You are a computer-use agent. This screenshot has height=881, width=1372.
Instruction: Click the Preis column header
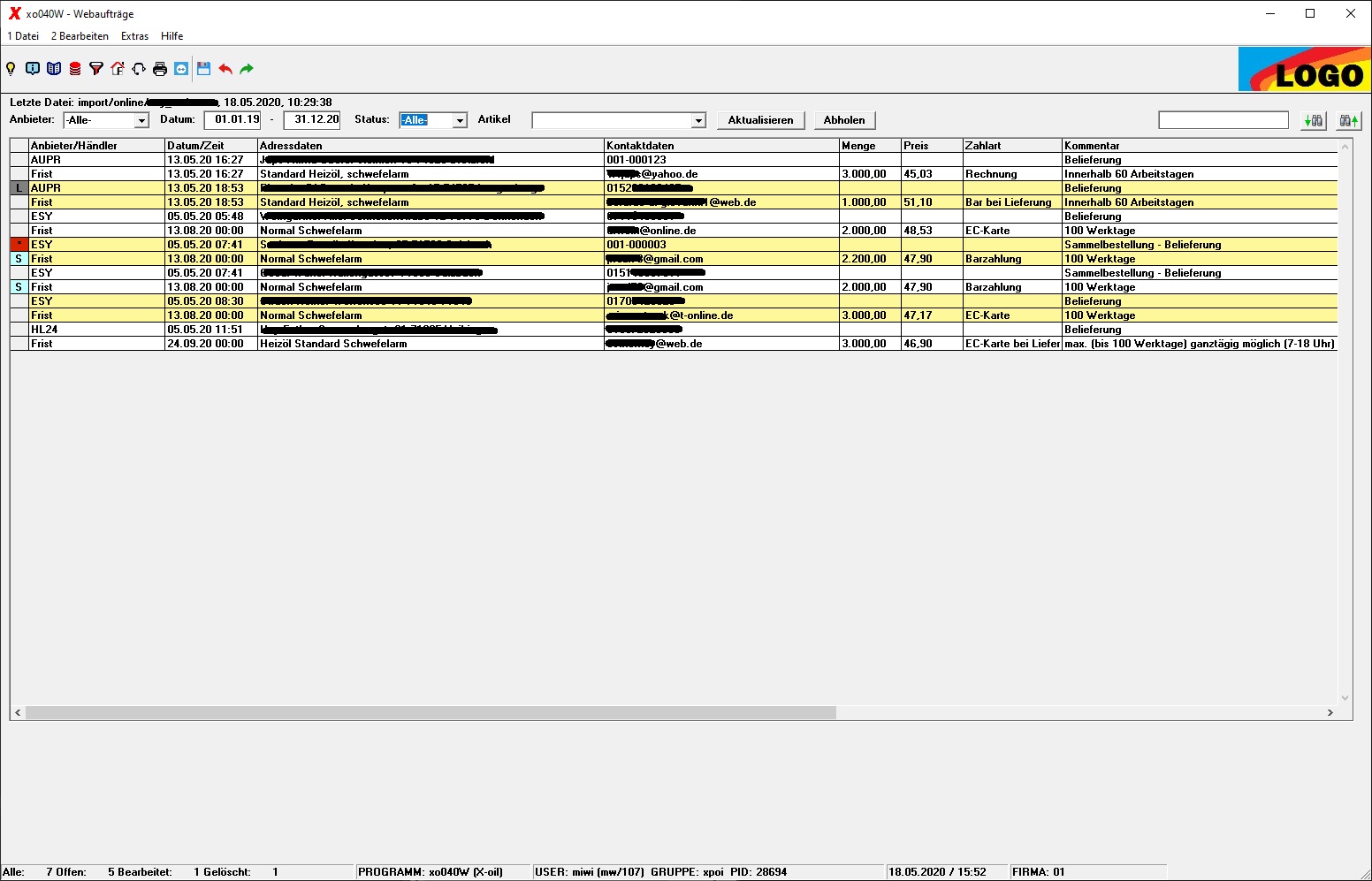pos(932,146)
